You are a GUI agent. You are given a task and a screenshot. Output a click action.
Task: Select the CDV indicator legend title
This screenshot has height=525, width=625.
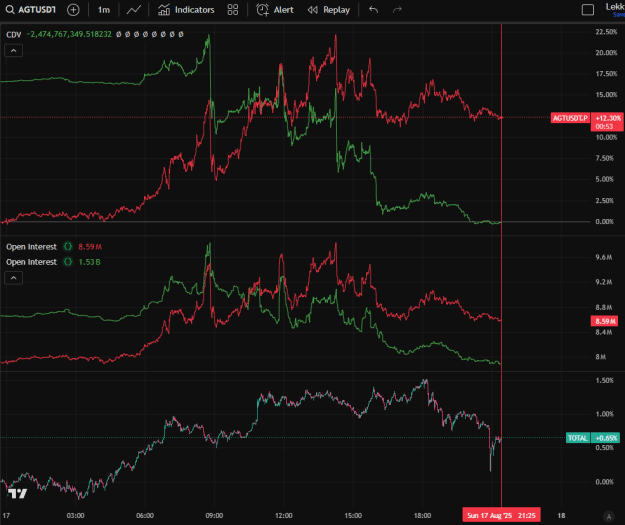pyautogui.click(x=14, y=35)
